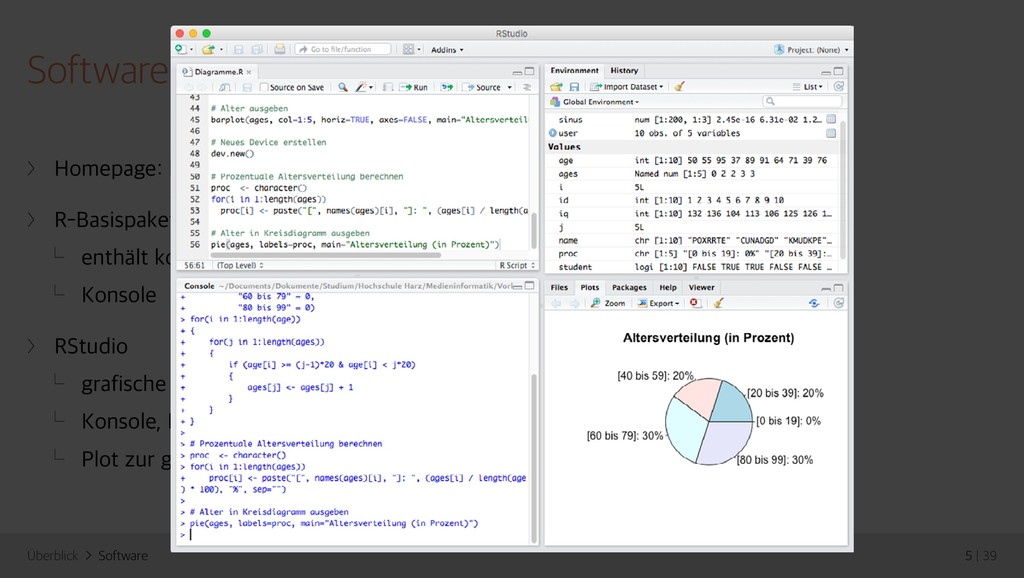Open the Project: (None) menu

pos(812,50)
